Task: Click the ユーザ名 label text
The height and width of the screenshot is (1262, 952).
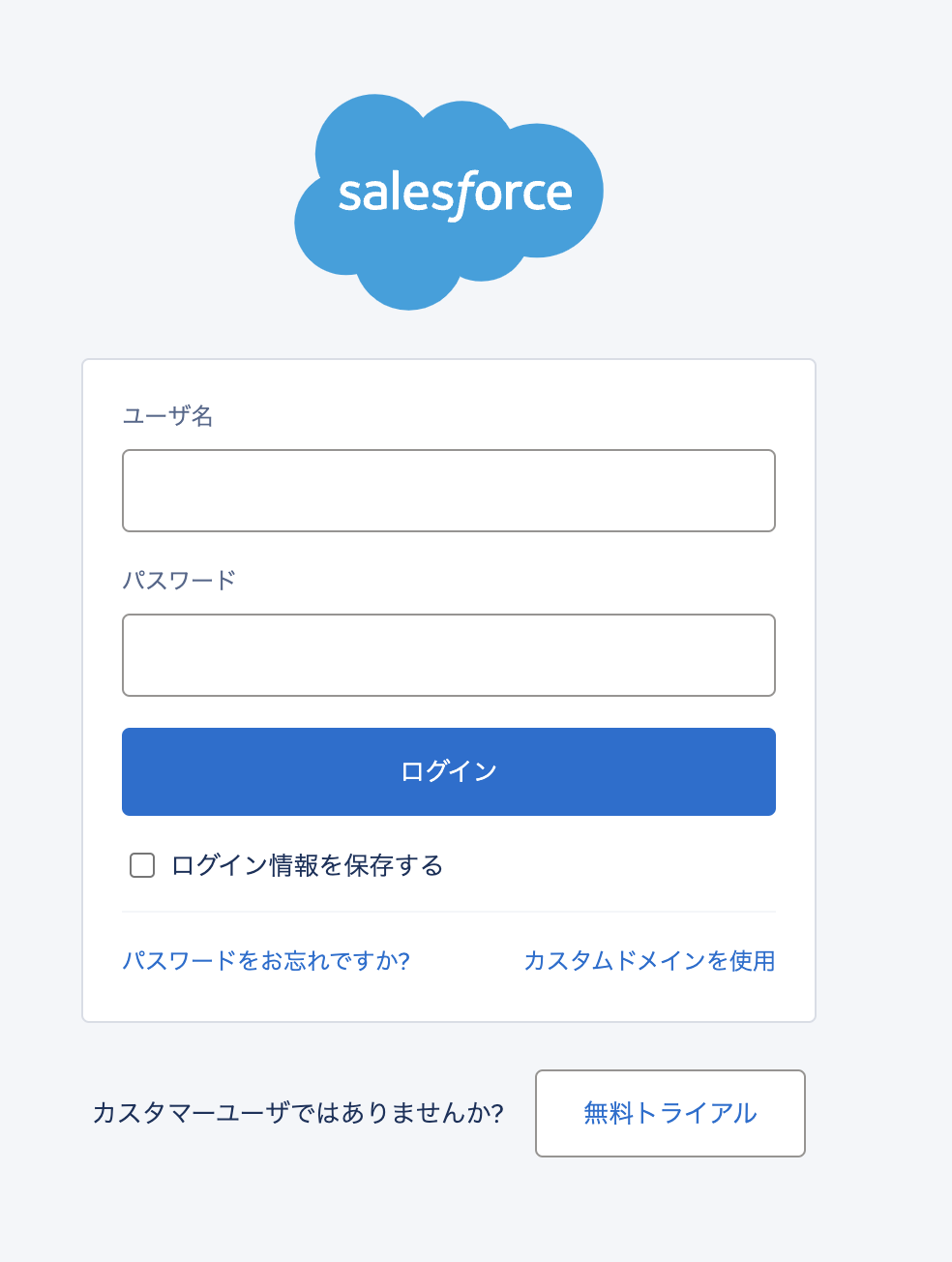Action: click(167, 416)
